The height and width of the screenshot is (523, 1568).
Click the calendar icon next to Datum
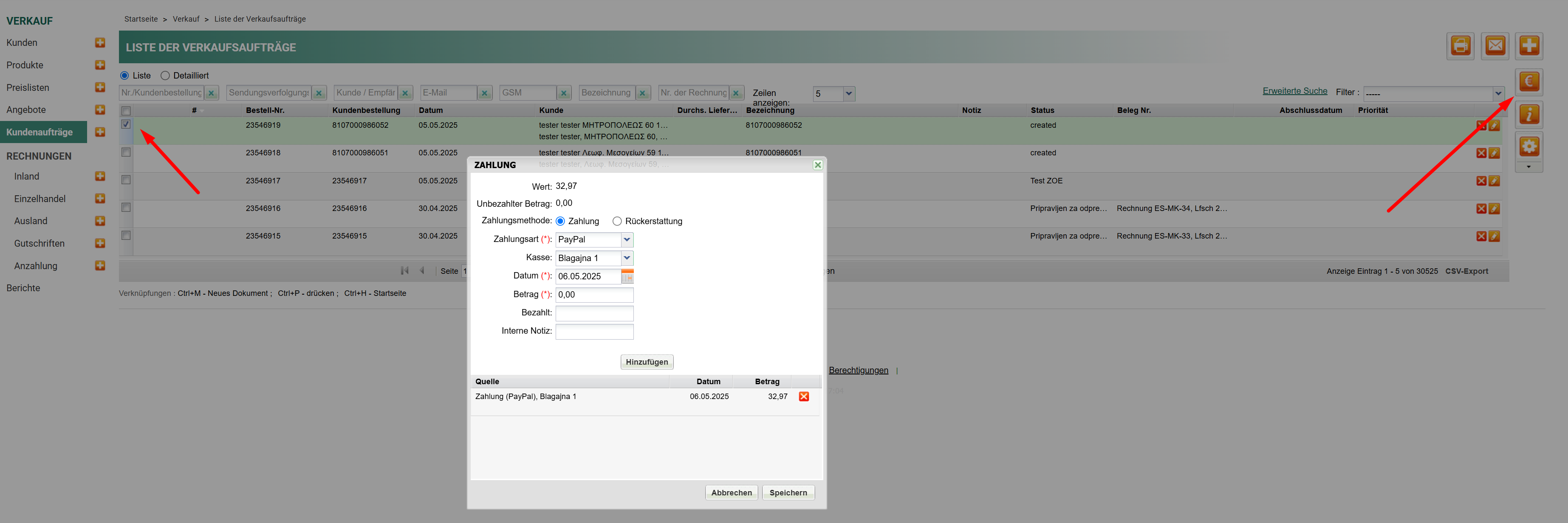[x=627, y=277]
